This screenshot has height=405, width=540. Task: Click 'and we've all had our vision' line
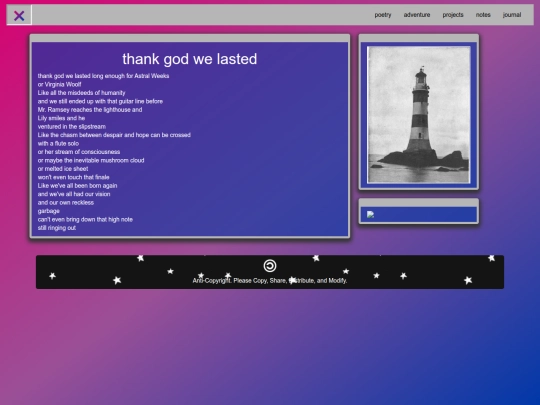(74, 194)
